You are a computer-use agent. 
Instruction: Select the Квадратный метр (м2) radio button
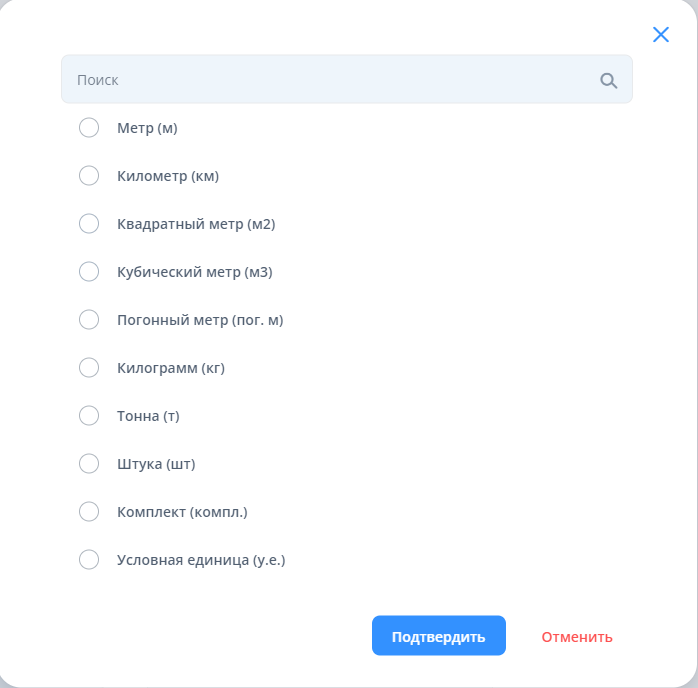(x=89, y=224)
